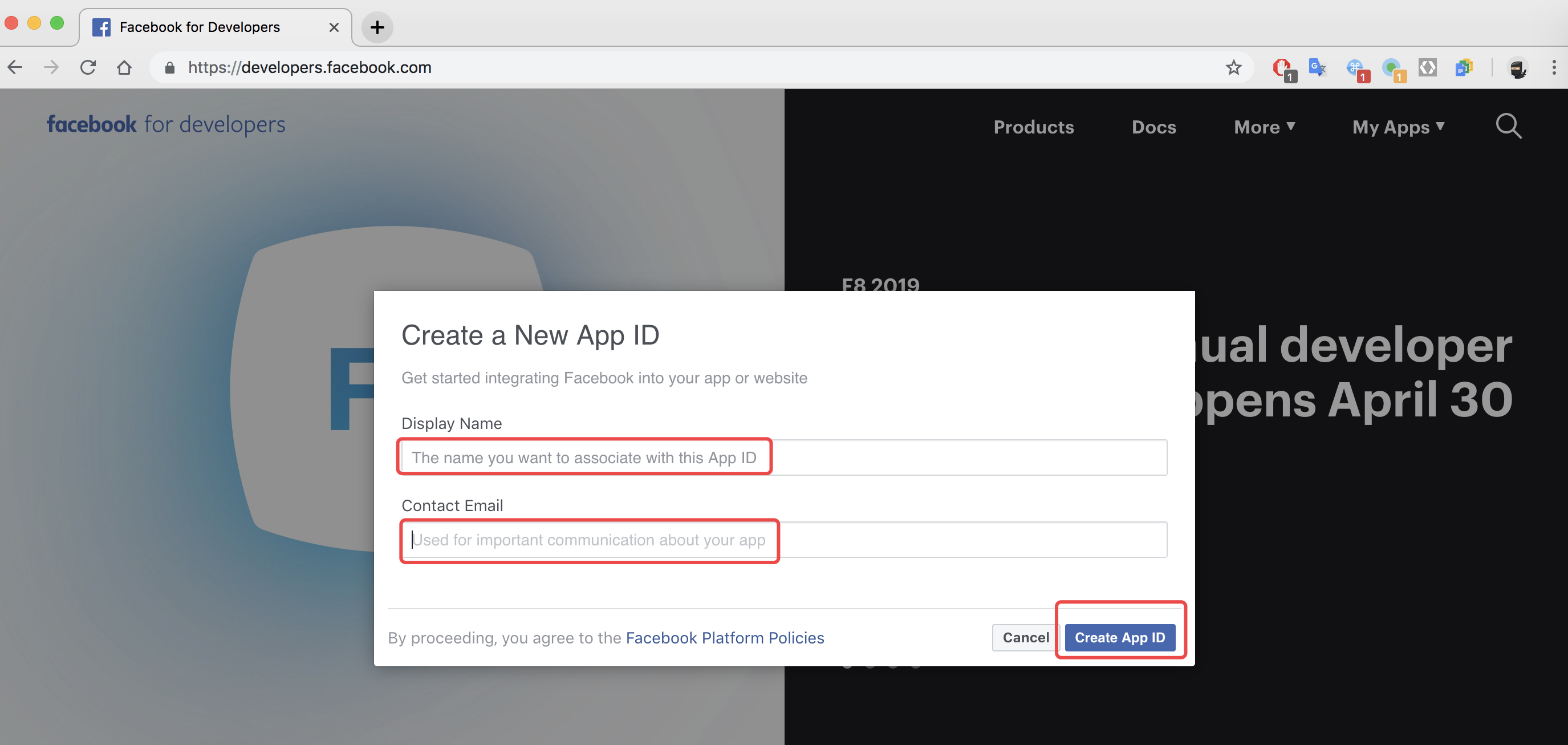Reload the page with the refresh icon
This screenshot has width=1568, height=745.
point(88,67)
